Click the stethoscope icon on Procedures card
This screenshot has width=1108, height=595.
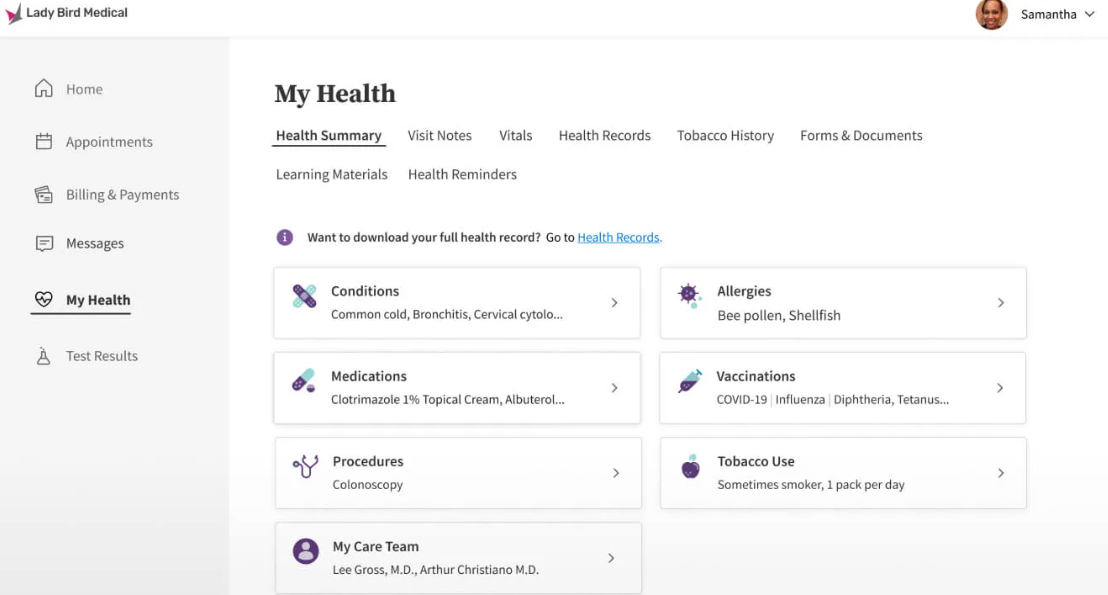tap(305, 466)
